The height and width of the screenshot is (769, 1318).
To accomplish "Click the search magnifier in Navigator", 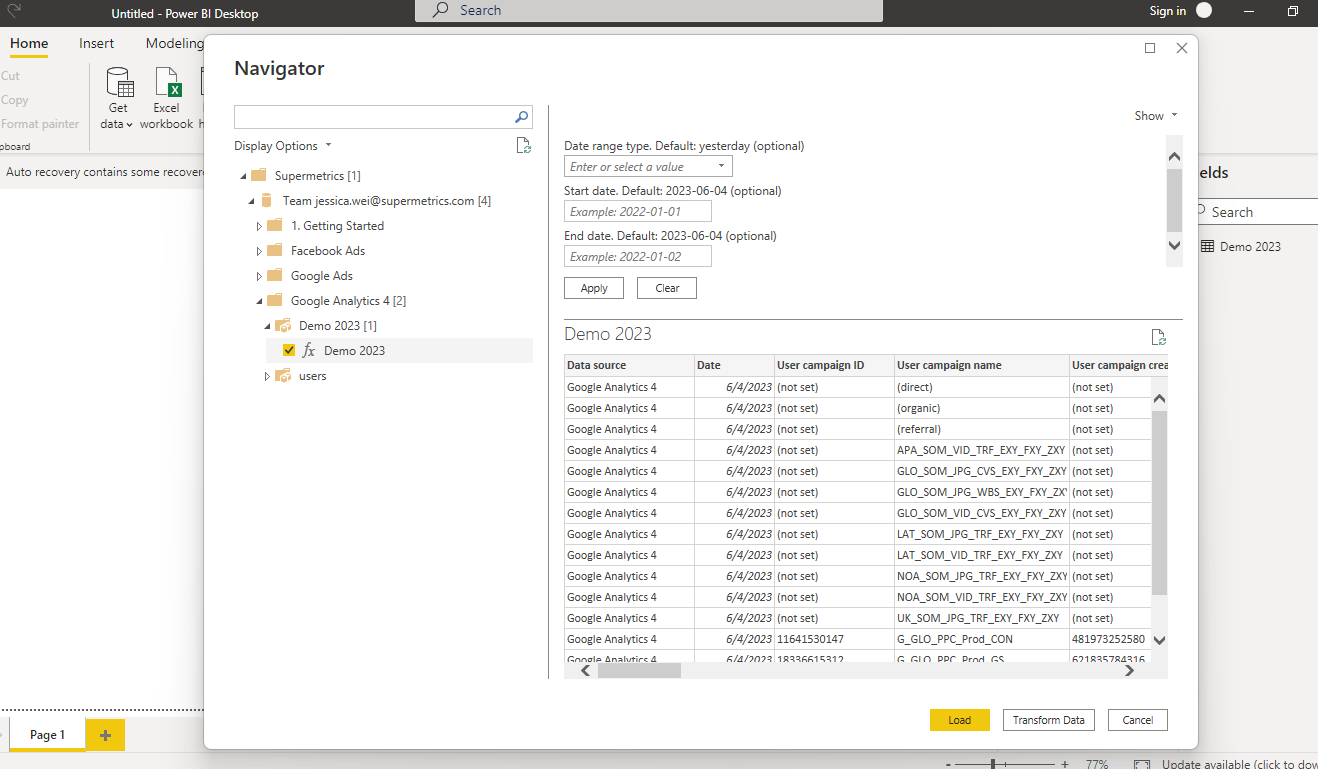I will tap(521, 117).
